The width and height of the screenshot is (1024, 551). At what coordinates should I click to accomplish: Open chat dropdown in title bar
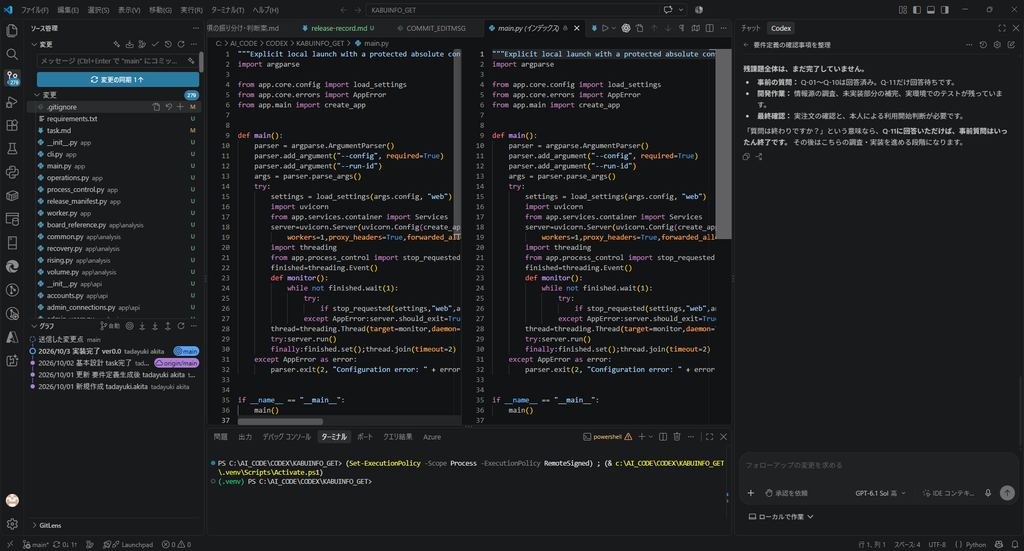click(x=681, y=10)
